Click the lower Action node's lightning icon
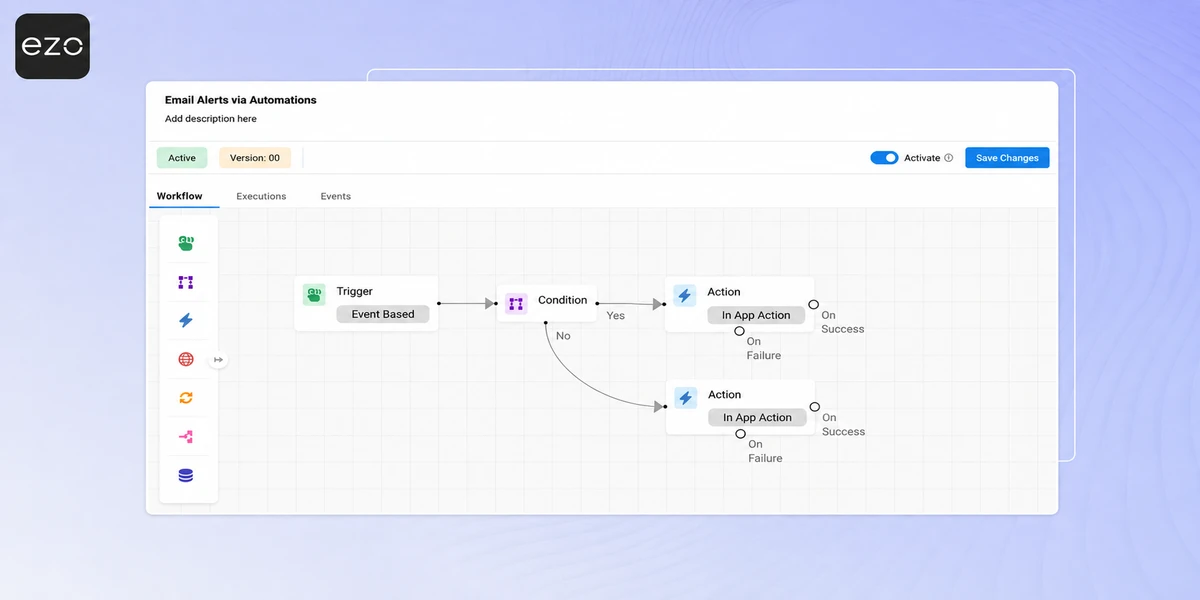Image resolution: width=1200 pixels, height=600 pixels. [x=686, y=398]
